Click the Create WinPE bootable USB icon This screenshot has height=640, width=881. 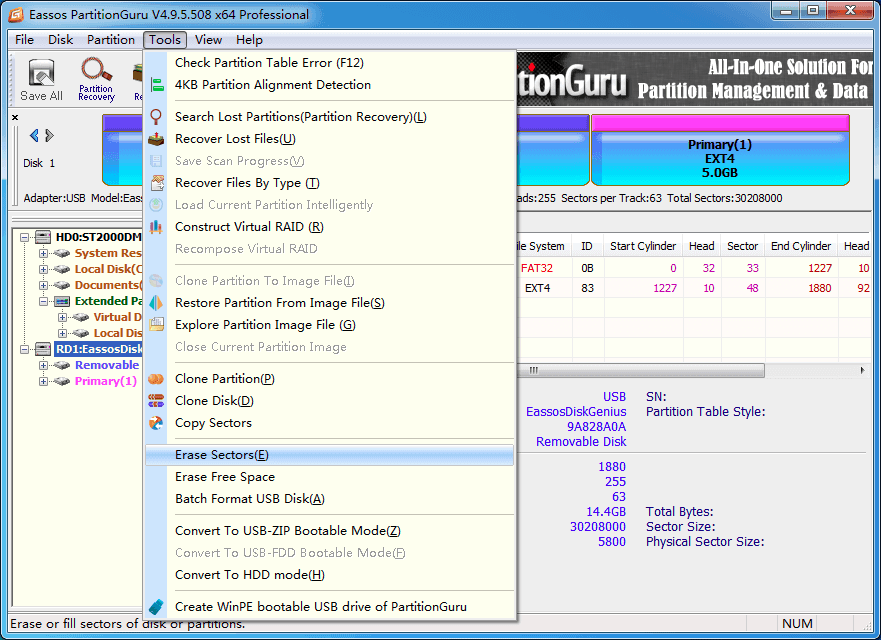[x=156, y=607]
